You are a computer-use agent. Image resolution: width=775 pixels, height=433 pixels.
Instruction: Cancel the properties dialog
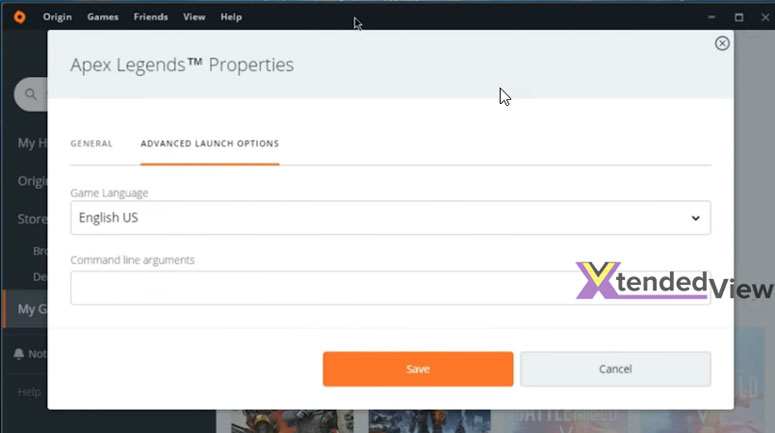click(615, 369)
